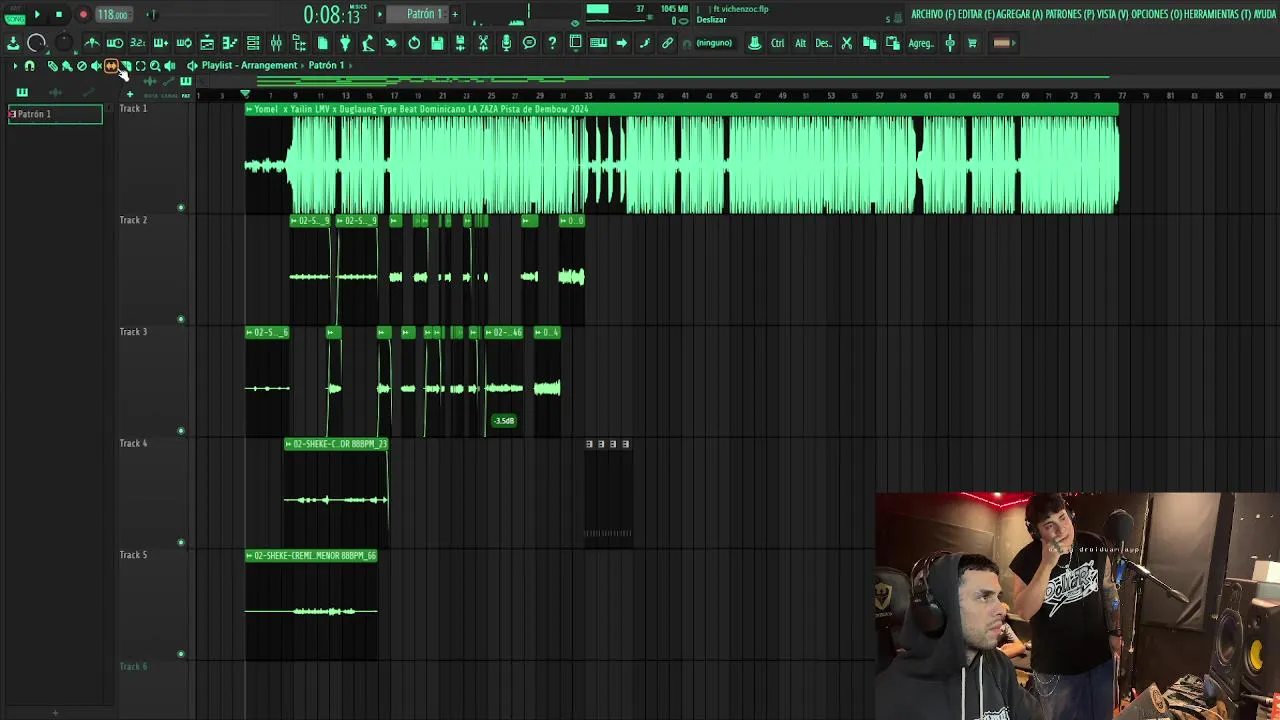Open Playlist - Arrangement breadcrumb menu
Image resolution: width=1280 pixels, height=720 pixels.
point(250,65)
